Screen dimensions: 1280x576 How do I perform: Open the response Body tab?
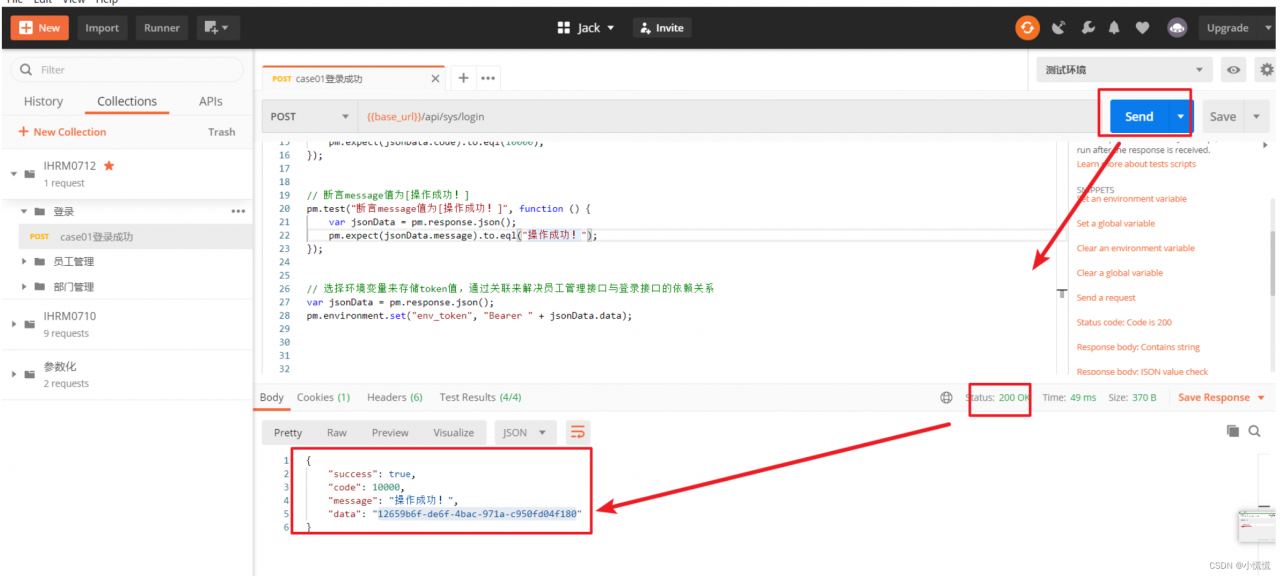coord(272,397)
